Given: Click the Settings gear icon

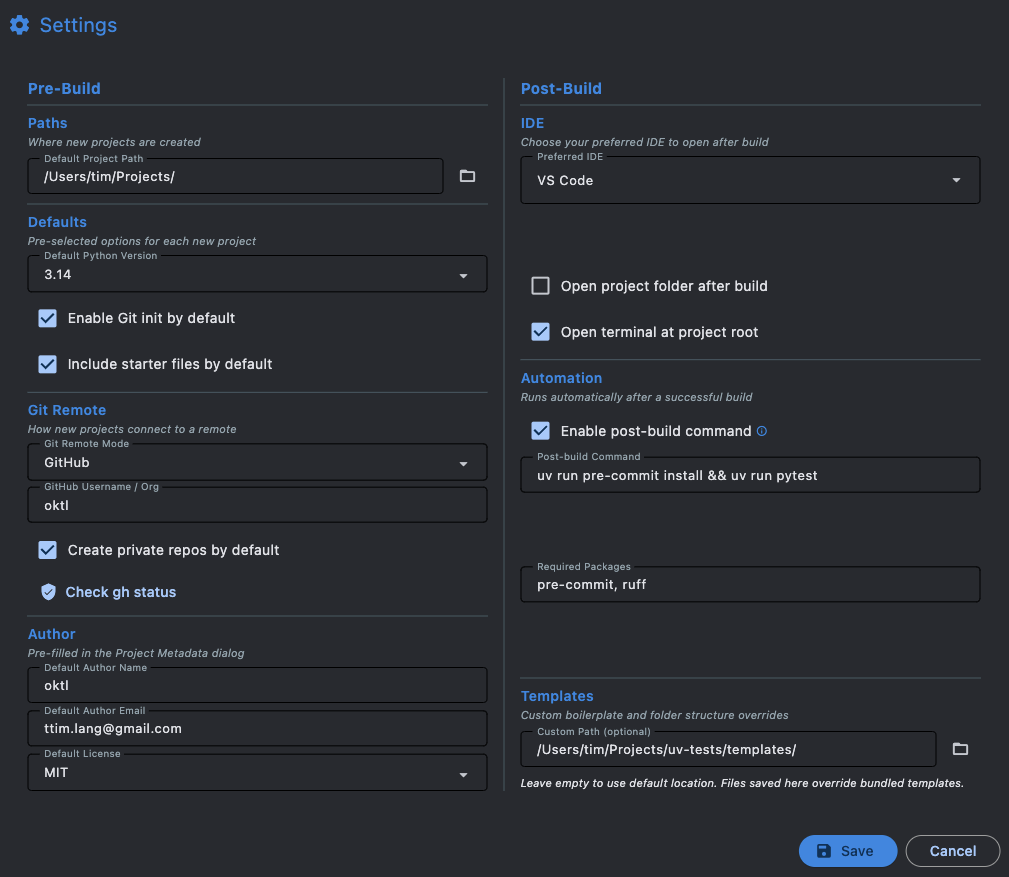Looking at the screenshot, I should (19, 25).
